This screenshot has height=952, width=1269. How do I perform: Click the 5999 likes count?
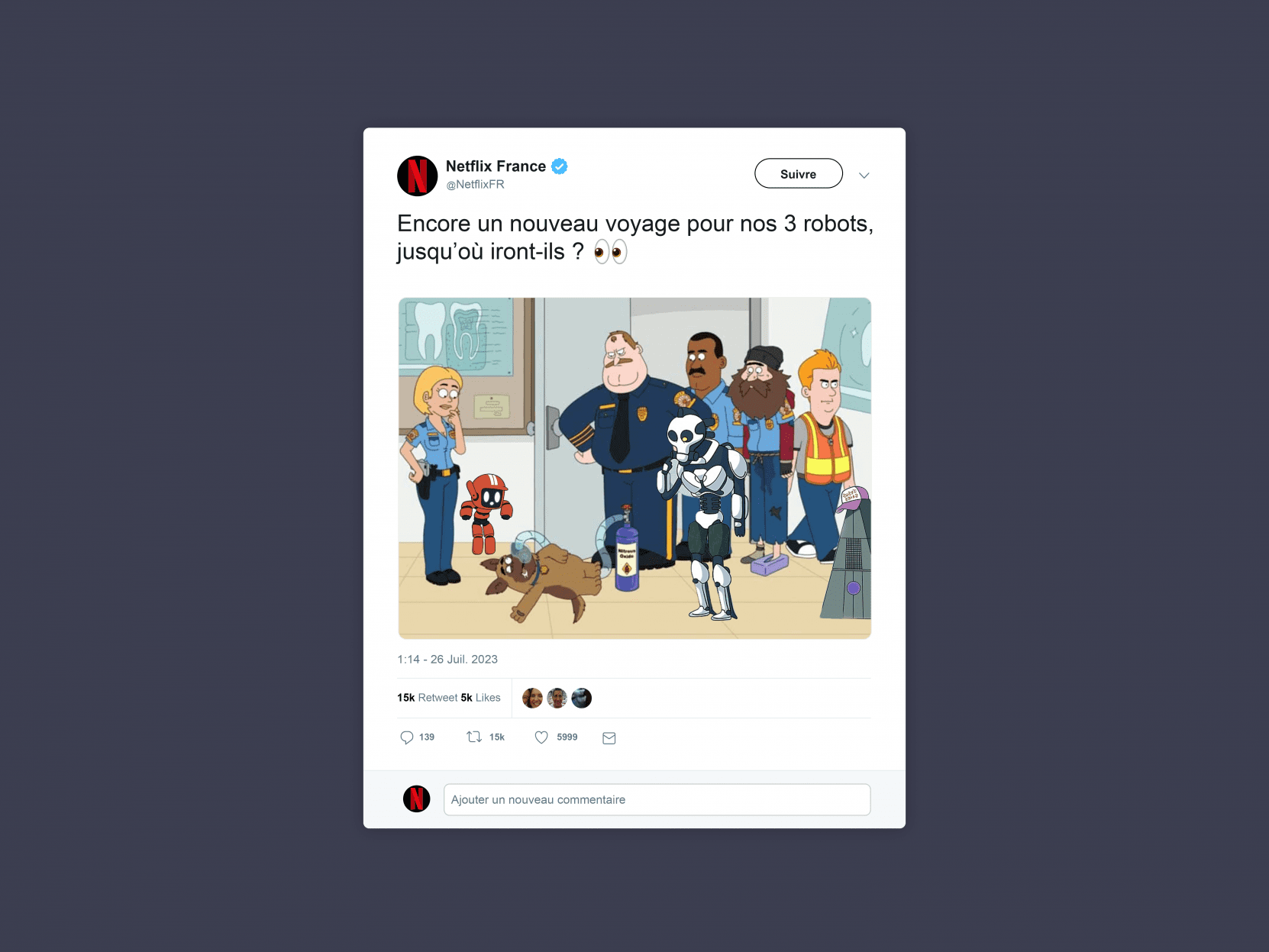coord(567,737)
